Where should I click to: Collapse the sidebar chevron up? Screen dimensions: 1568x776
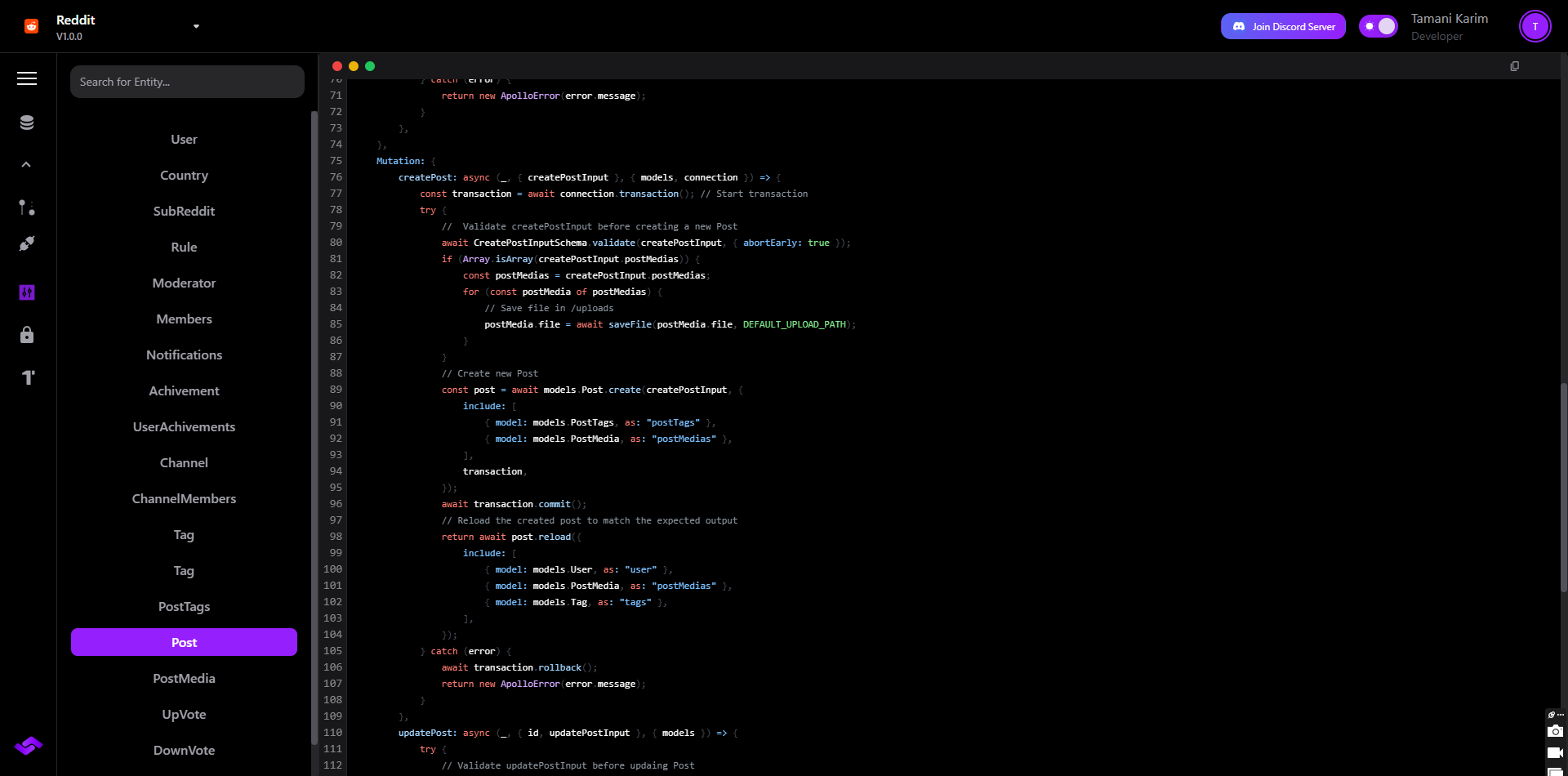coord(26,164)
